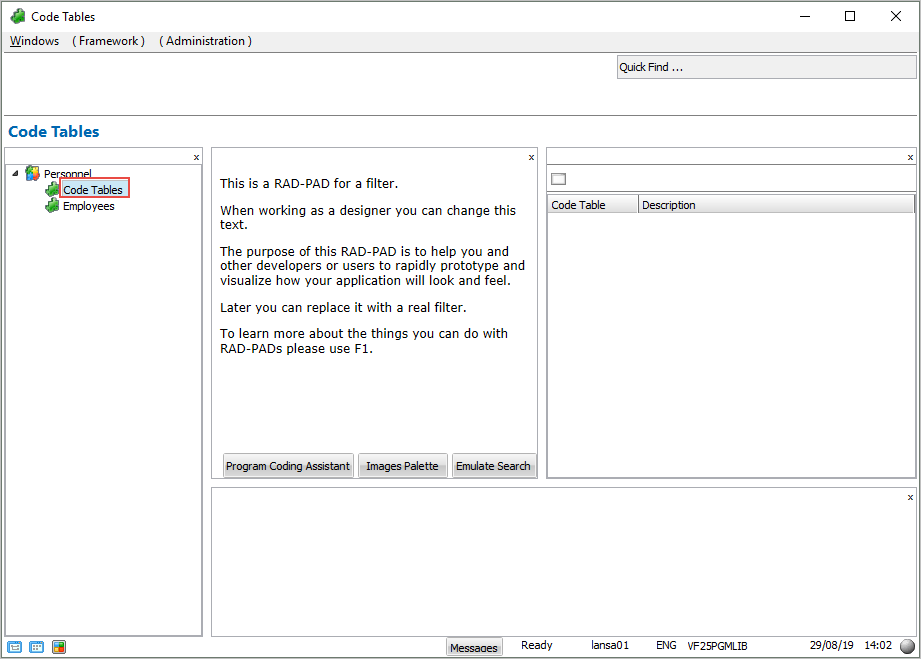Viewport: 921px width, 659px height.
Task: Open the (Framework) menu
Action: 109,41
